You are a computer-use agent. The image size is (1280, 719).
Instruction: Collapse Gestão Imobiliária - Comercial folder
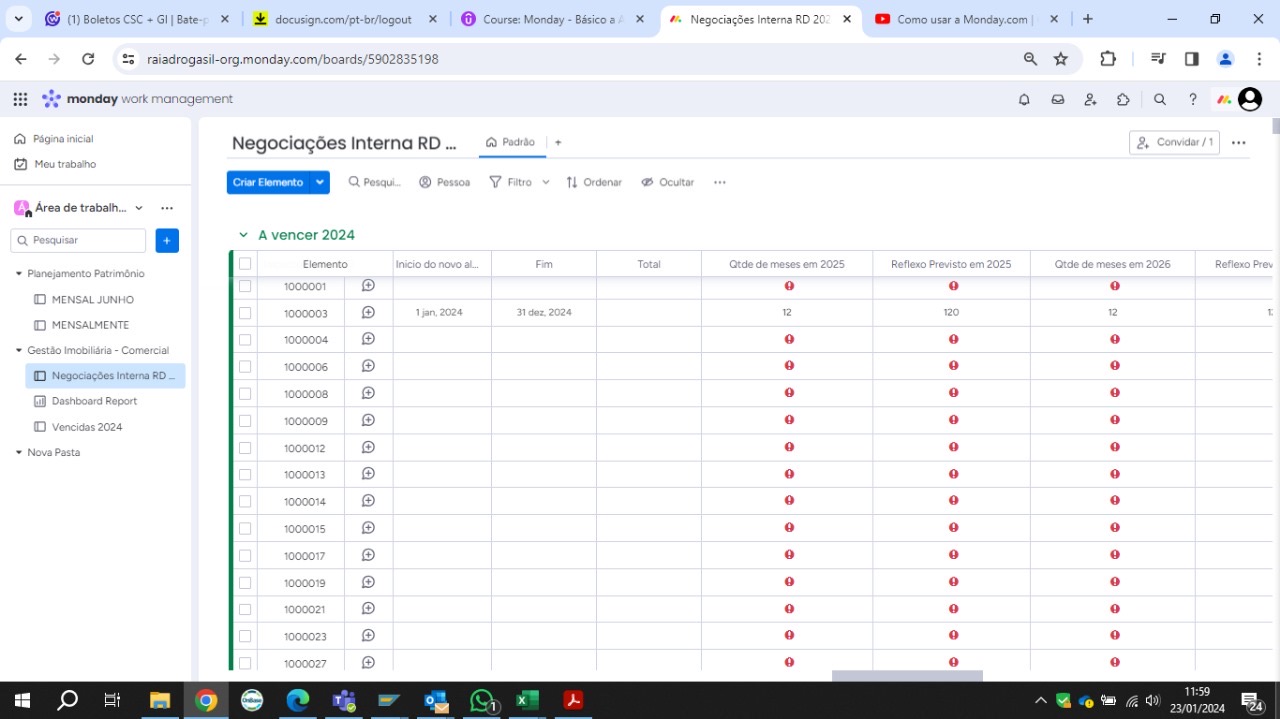[x=19, y=351]
